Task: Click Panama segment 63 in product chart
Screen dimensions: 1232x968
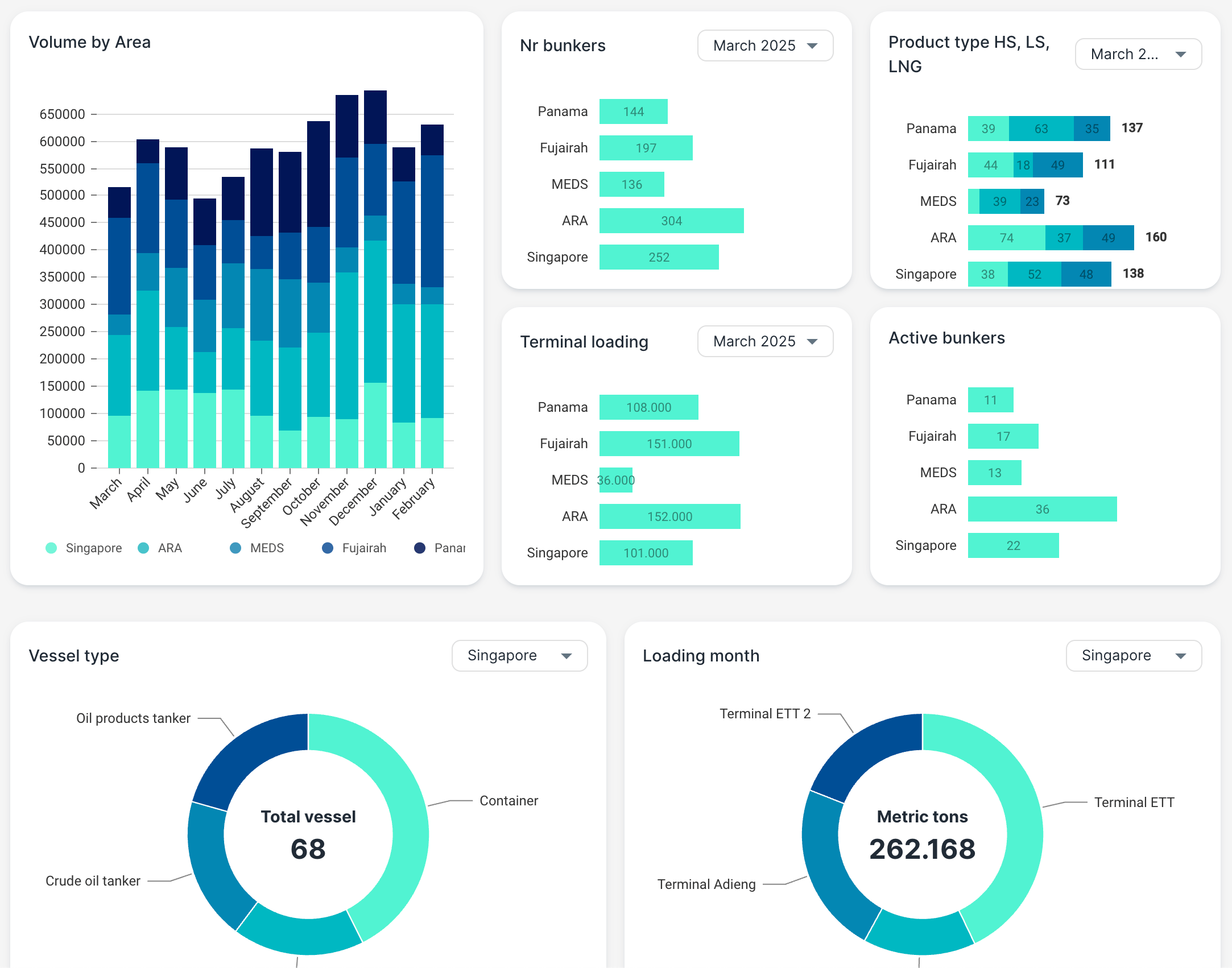Action: click(1041, 129)
